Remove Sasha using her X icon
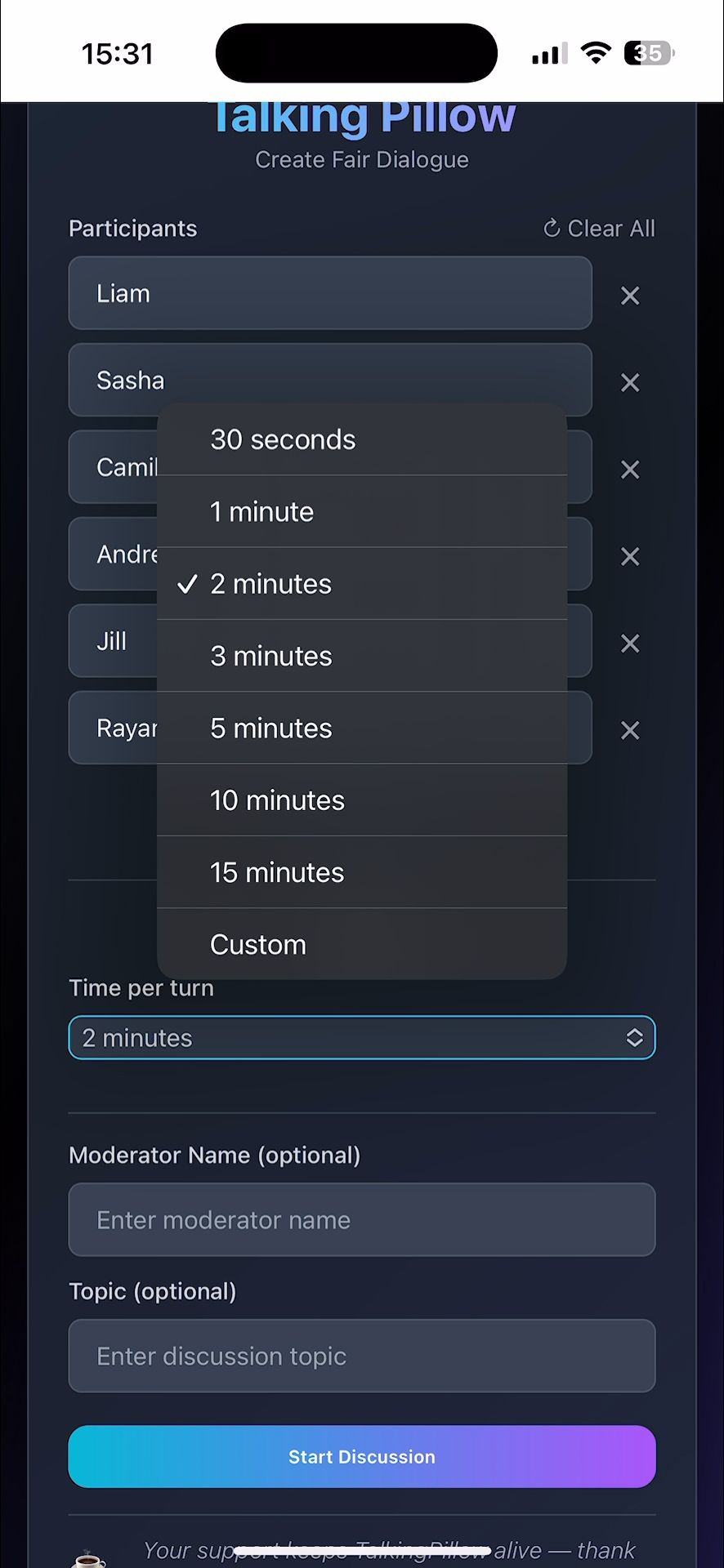724x1568 pixels. coord(629,383)
